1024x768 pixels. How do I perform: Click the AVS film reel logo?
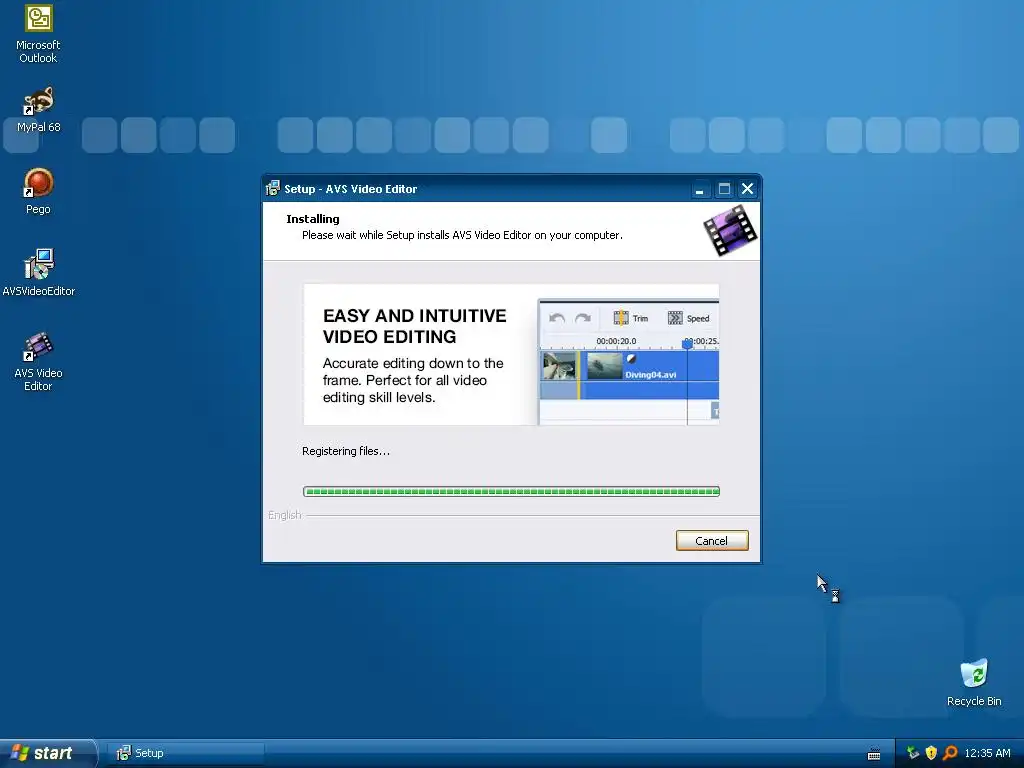click(x=730, y=230)
